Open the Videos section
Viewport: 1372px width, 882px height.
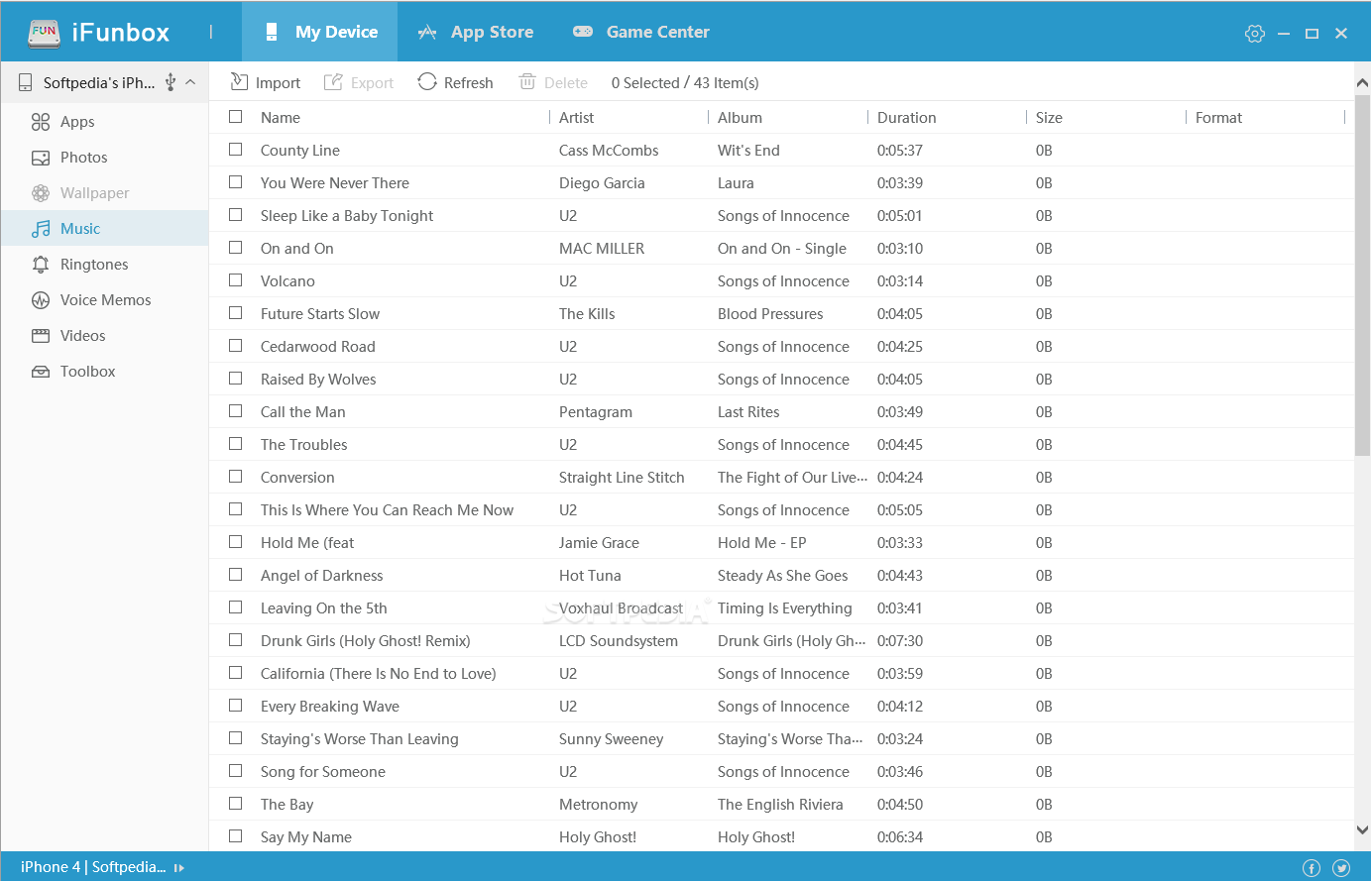tap(104, 336)
